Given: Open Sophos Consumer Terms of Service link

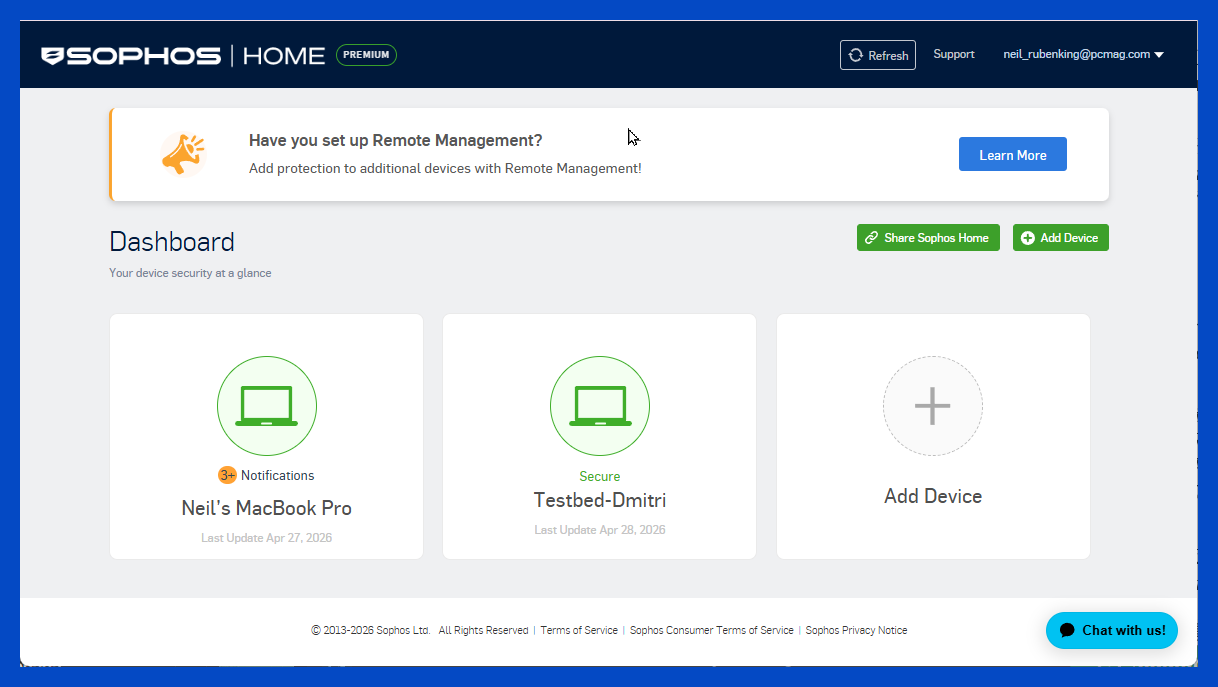Looking at the screenshot, I should click(x=712, y=630).
